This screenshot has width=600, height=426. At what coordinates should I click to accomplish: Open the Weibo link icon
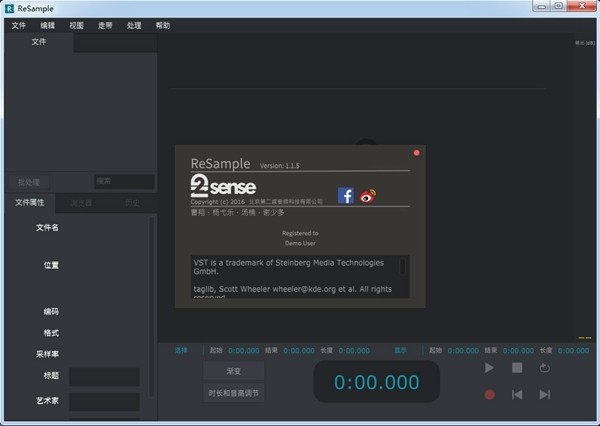[368, 196]
